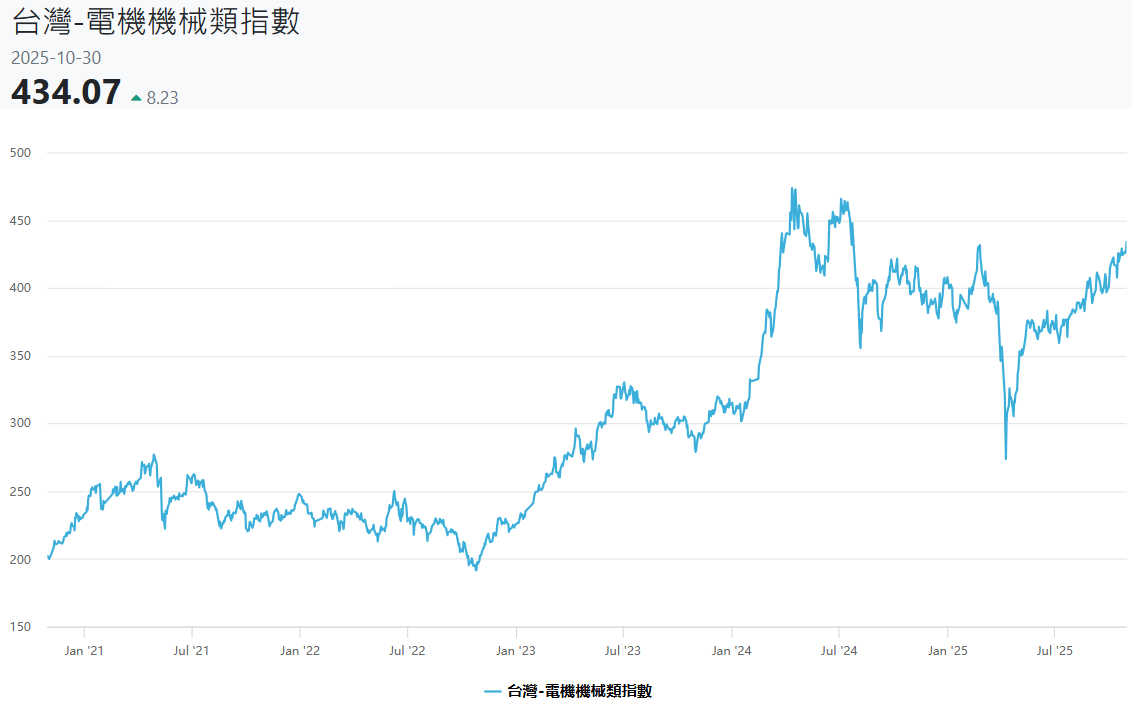
Task: Click the green up-arrow change indicator
Action: (x=137, y=98)
